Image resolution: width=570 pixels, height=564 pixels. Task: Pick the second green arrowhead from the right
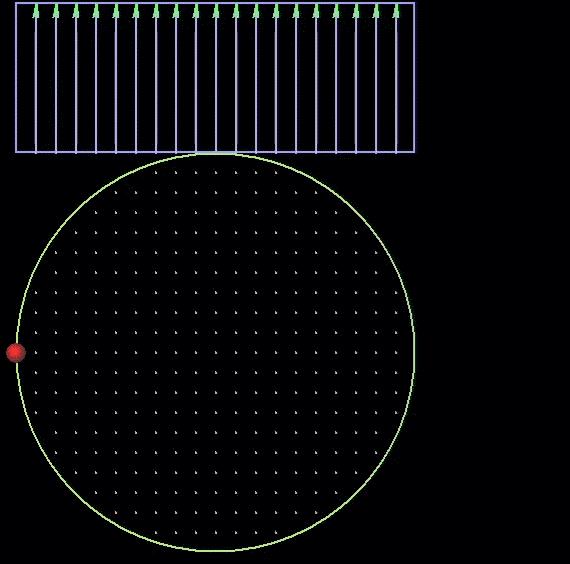coord(376,11)
